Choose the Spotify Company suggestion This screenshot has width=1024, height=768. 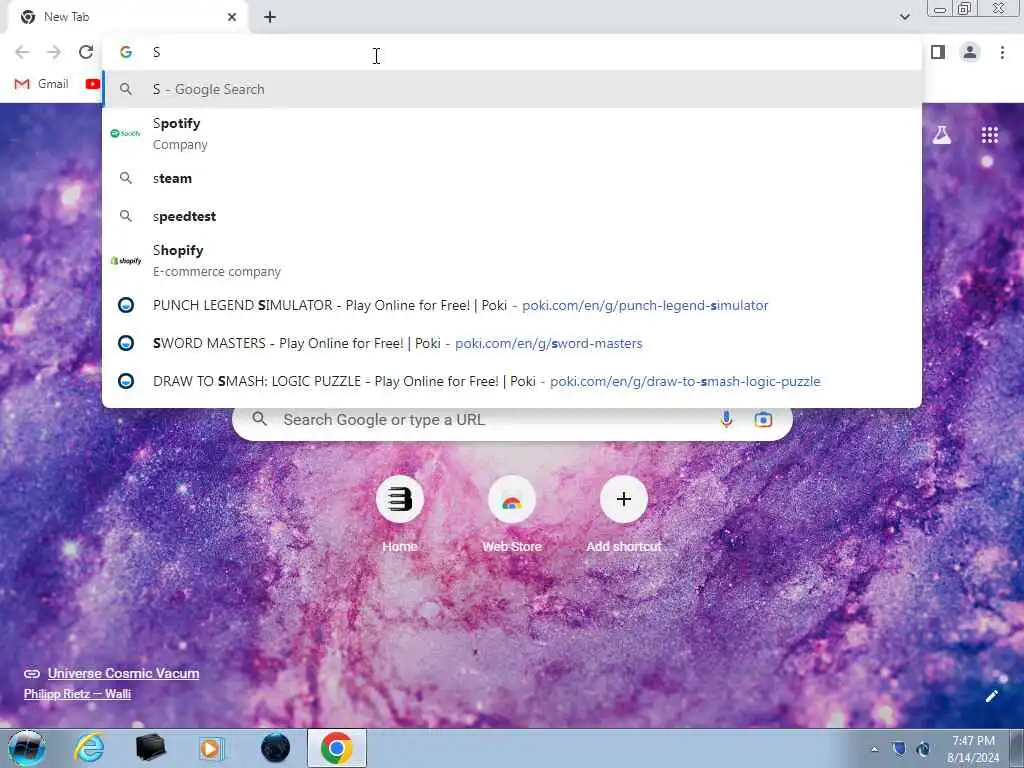[512, 133]
